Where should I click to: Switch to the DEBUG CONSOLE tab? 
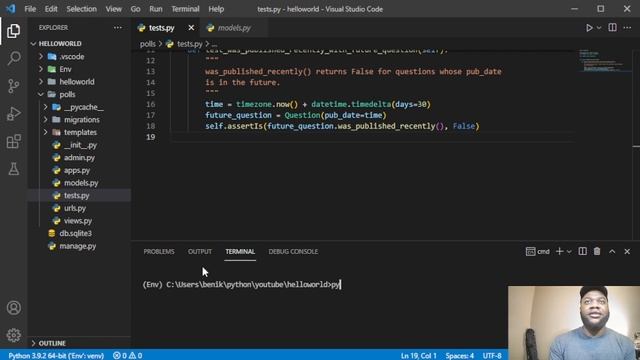pos(293,251)
